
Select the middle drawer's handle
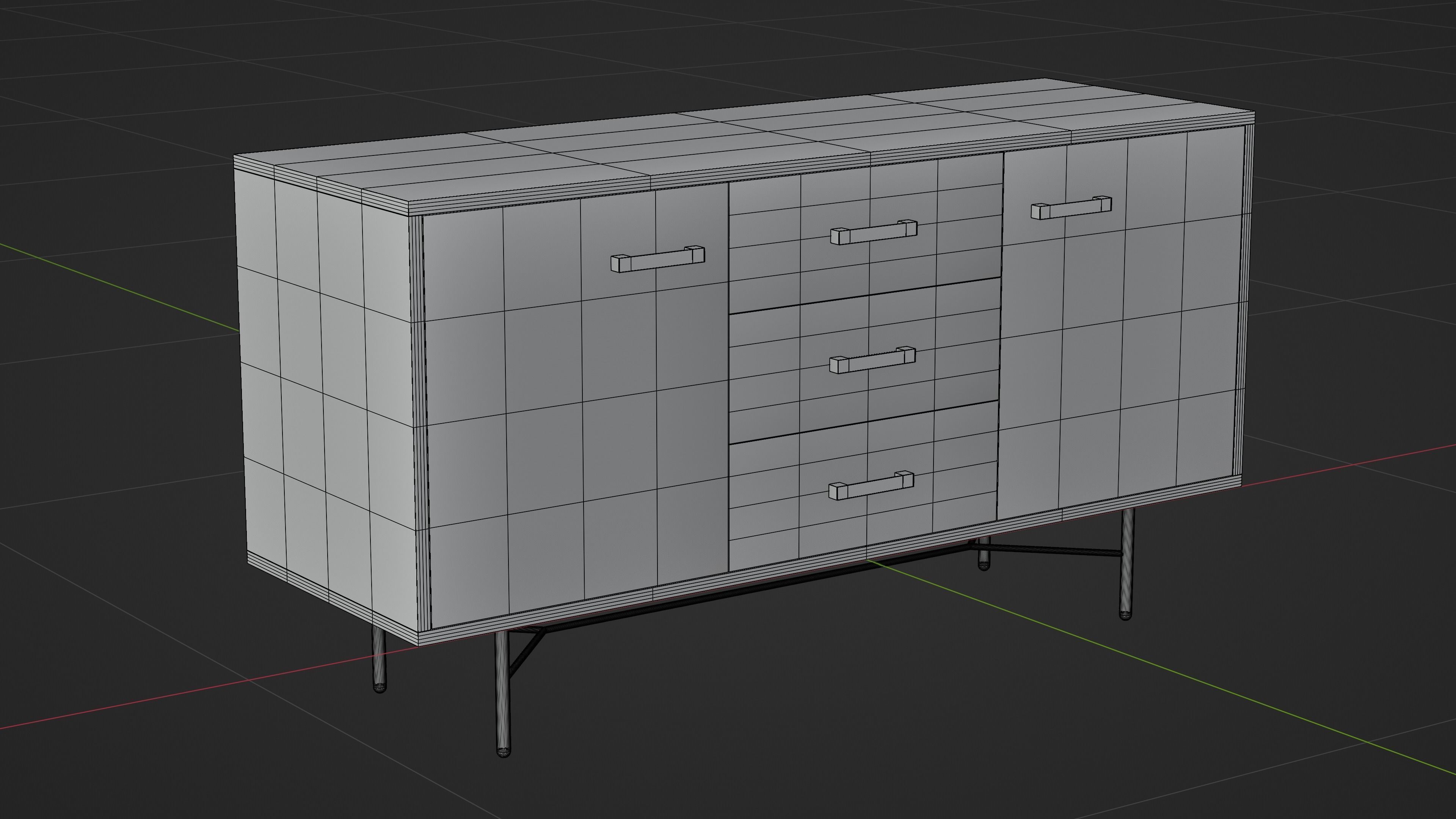point(872,359)
